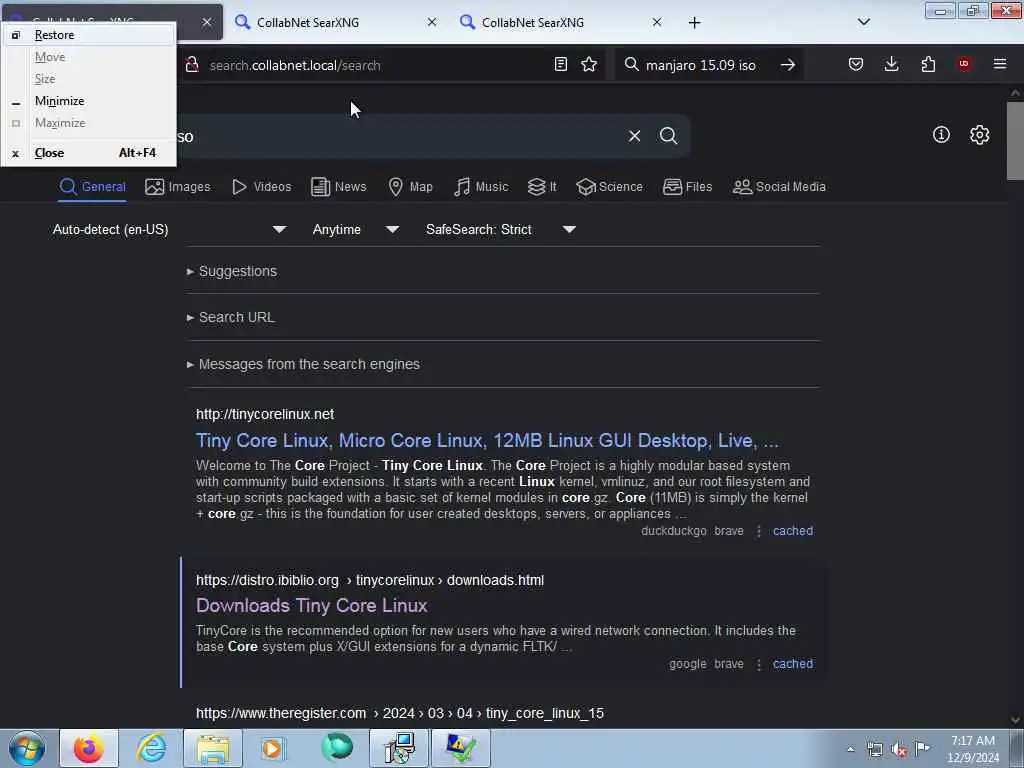Viewport: 1024px width, 768px height.
Task: Open a new browser tab
Action: (694, 23)
